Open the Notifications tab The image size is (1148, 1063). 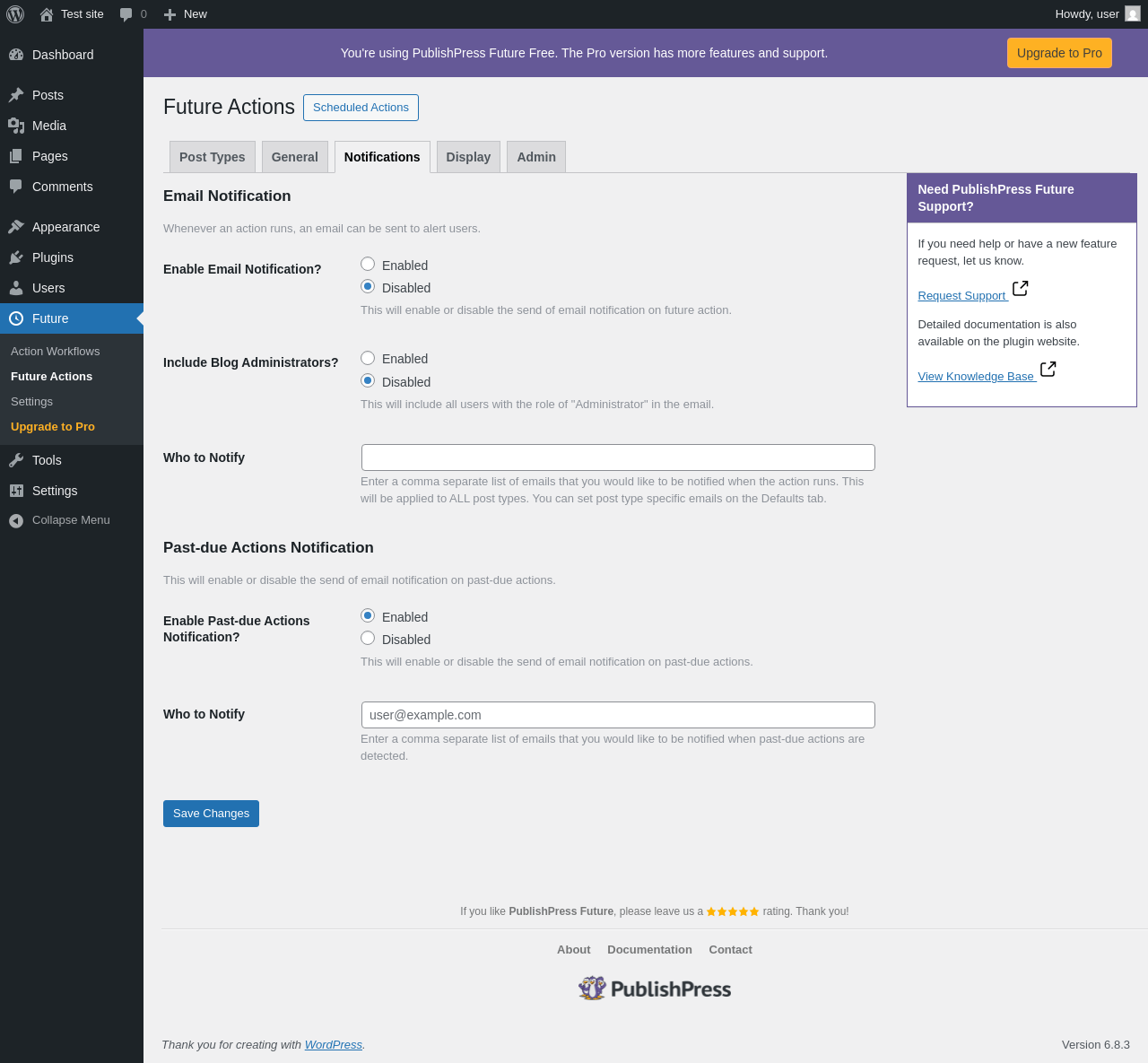(382, 157)
